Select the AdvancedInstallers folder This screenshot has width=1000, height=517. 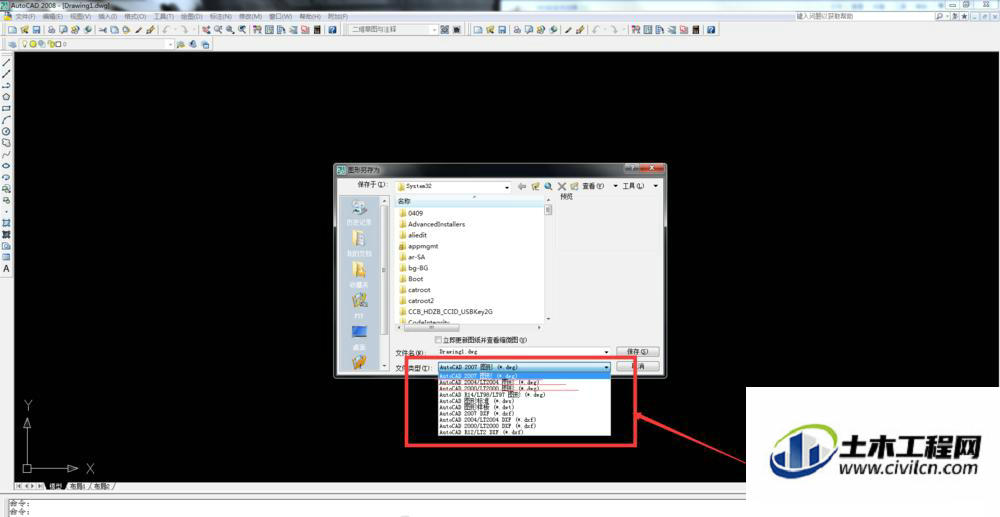(436, 224)
